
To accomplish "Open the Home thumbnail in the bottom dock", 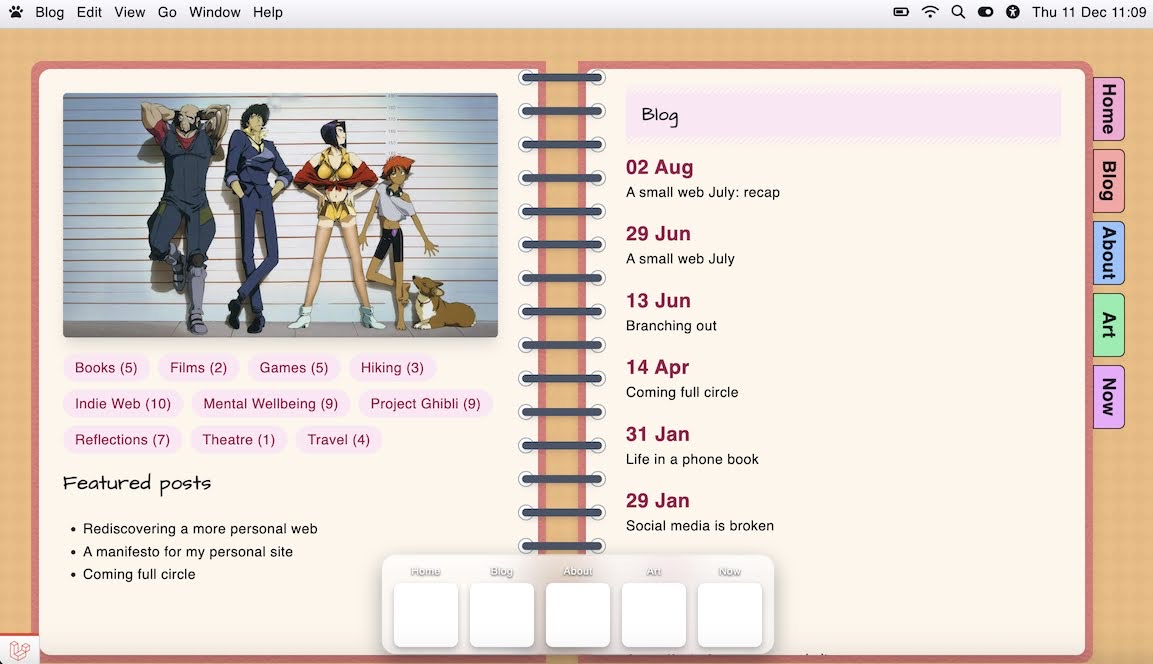I will [426, 614].
